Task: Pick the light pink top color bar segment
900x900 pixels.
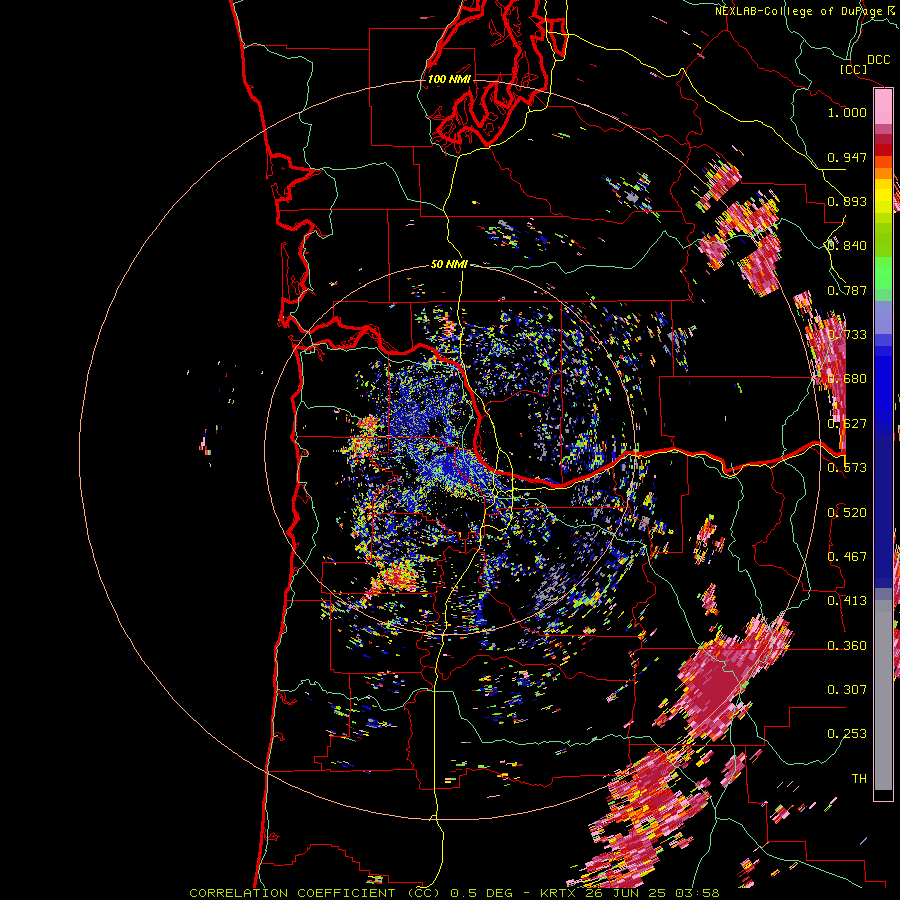Action: point(883,107)
